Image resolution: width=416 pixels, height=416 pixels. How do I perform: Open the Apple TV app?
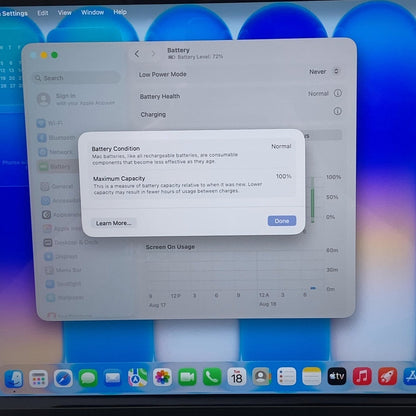click(337, 376)
